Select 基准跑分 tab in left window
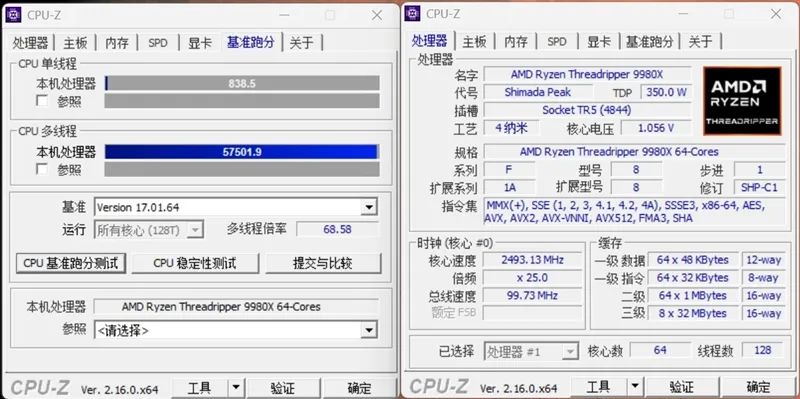The image size is (800, 399). [x=251, y=42]
